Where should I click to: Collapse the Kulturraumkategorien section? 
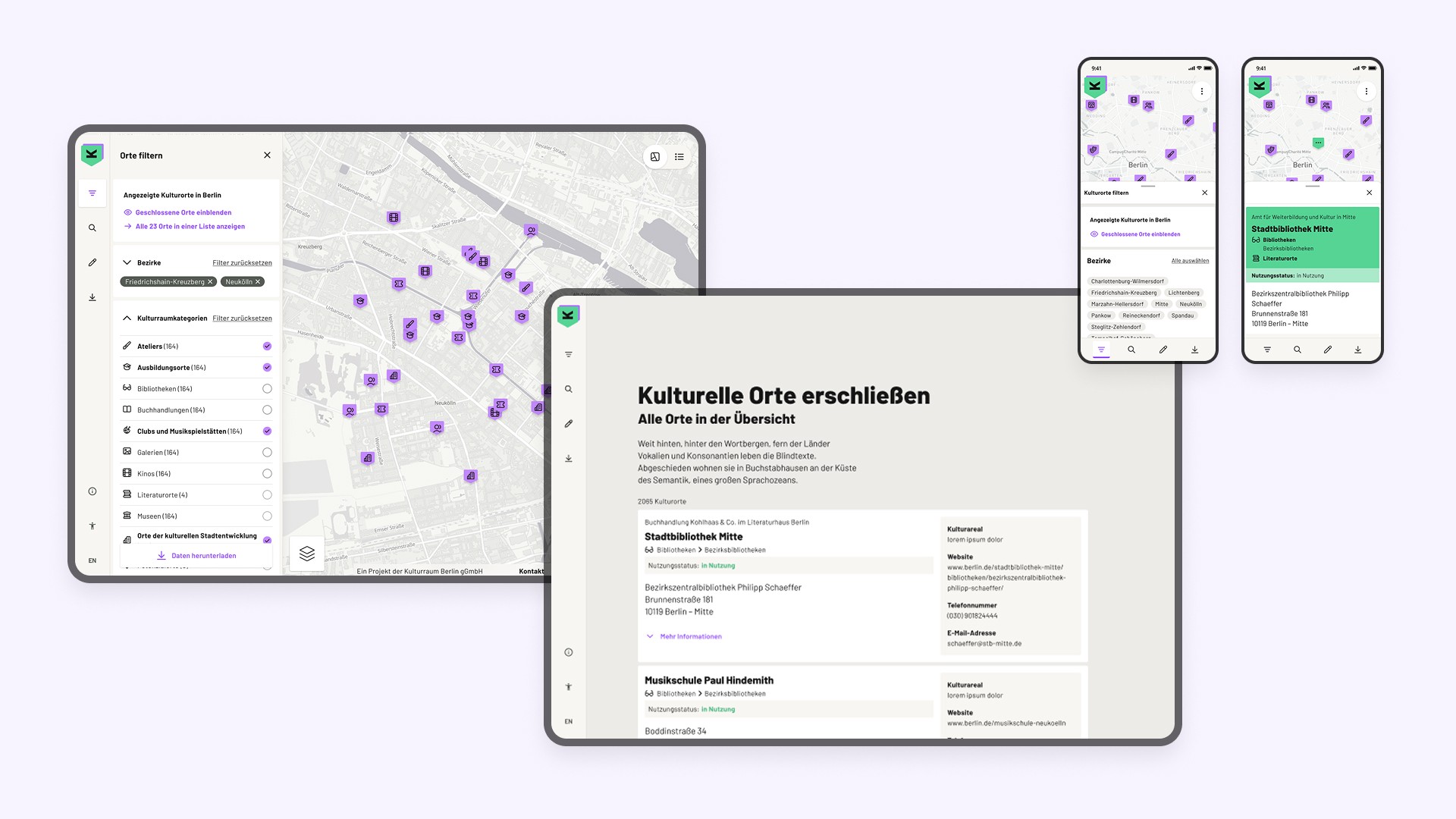click(x=127, y=318)
